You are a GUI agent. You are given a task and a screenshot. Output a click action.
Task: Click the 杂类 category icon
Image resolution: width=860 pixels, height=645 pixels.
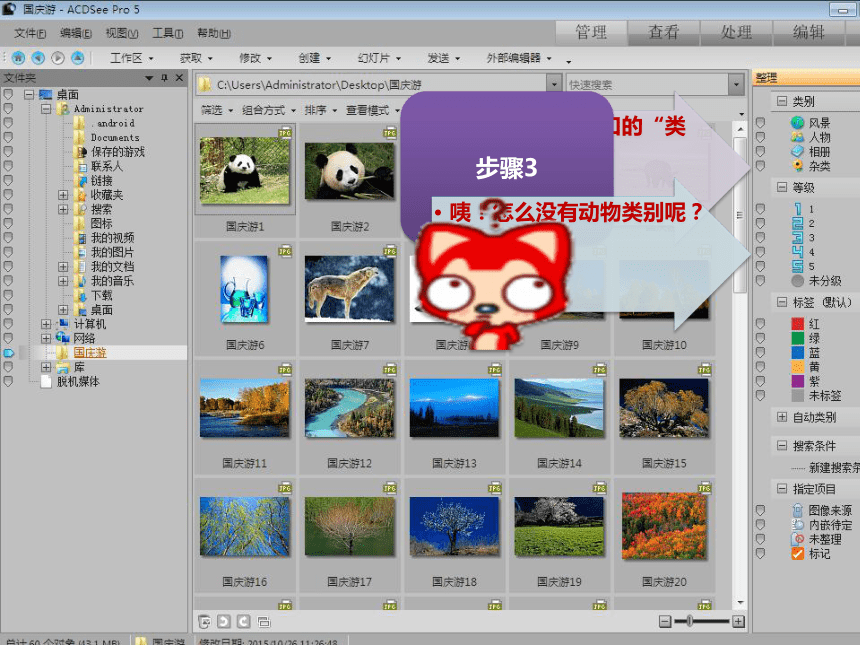coord(797,166)
